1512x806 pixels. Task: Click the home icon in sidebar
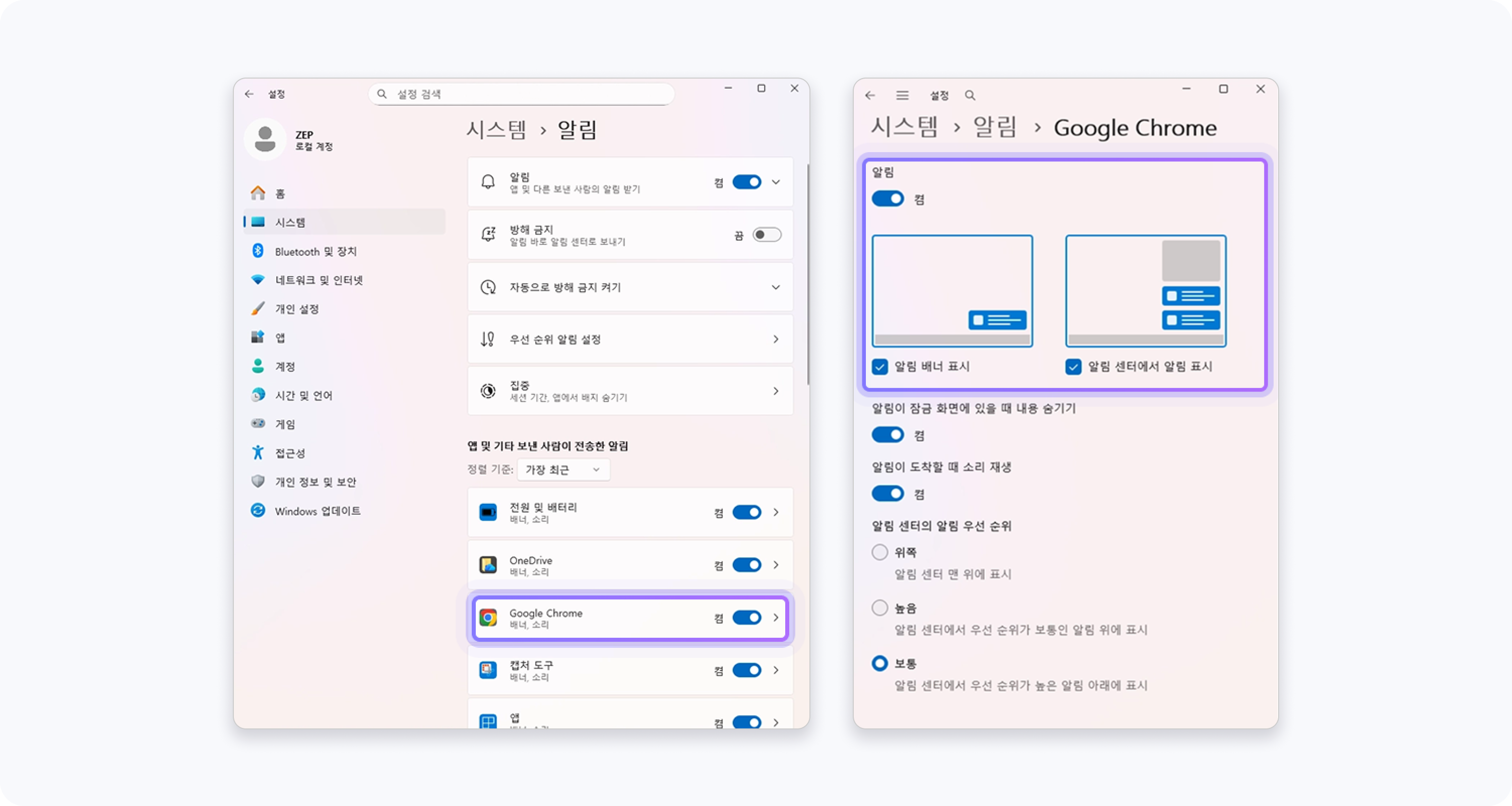coord(258,193)
